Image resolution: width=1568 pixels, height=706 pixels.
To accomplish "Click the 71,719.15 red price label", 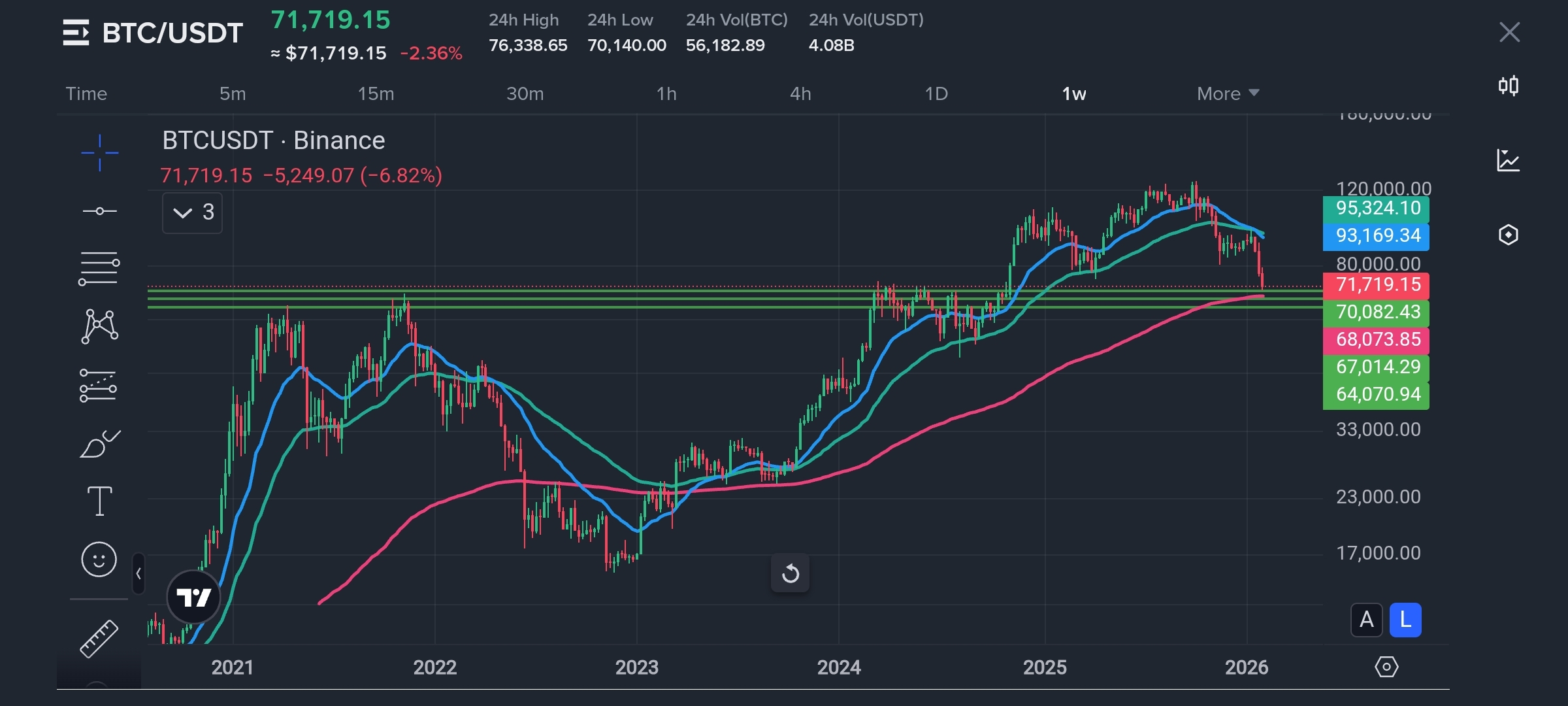I will click(x=1376, y=285).
